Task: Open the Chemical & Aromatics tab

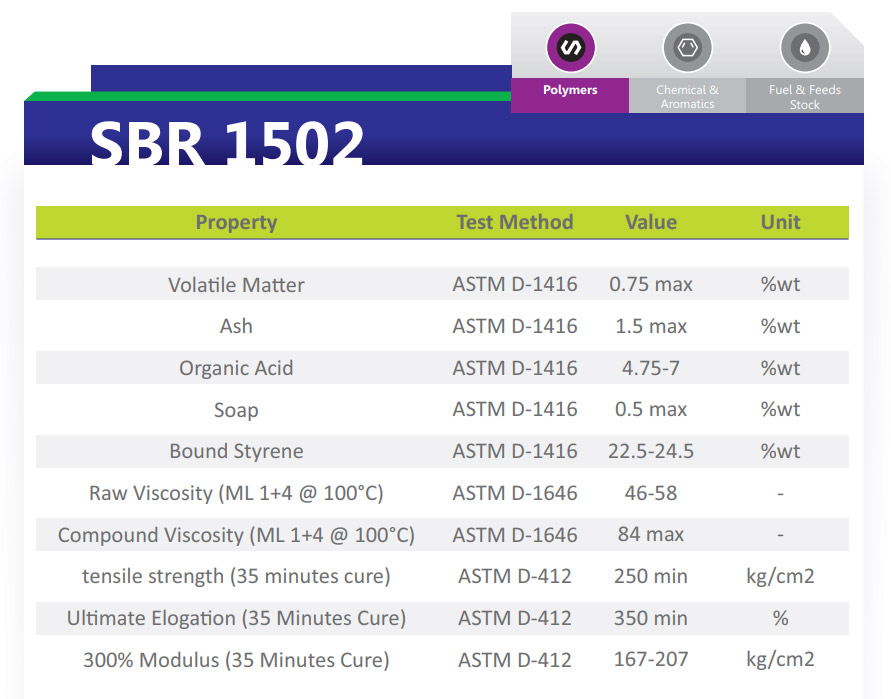Action: pyautogui.click(x=687, y=97)
